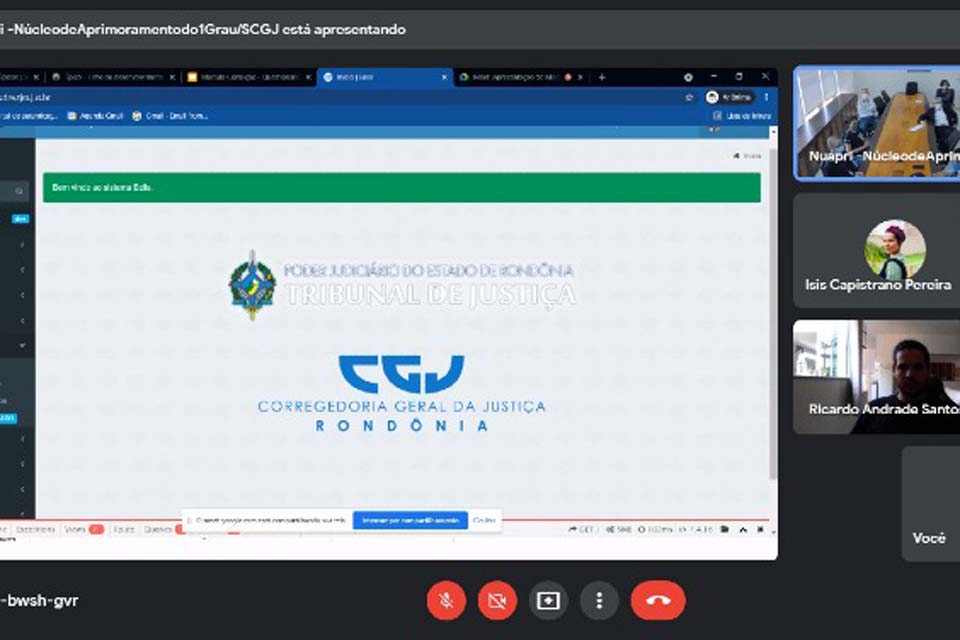The image size is (960, 640).
Task: Open the search icon in the Eolis sidebar
Action: tap(19, 191)
